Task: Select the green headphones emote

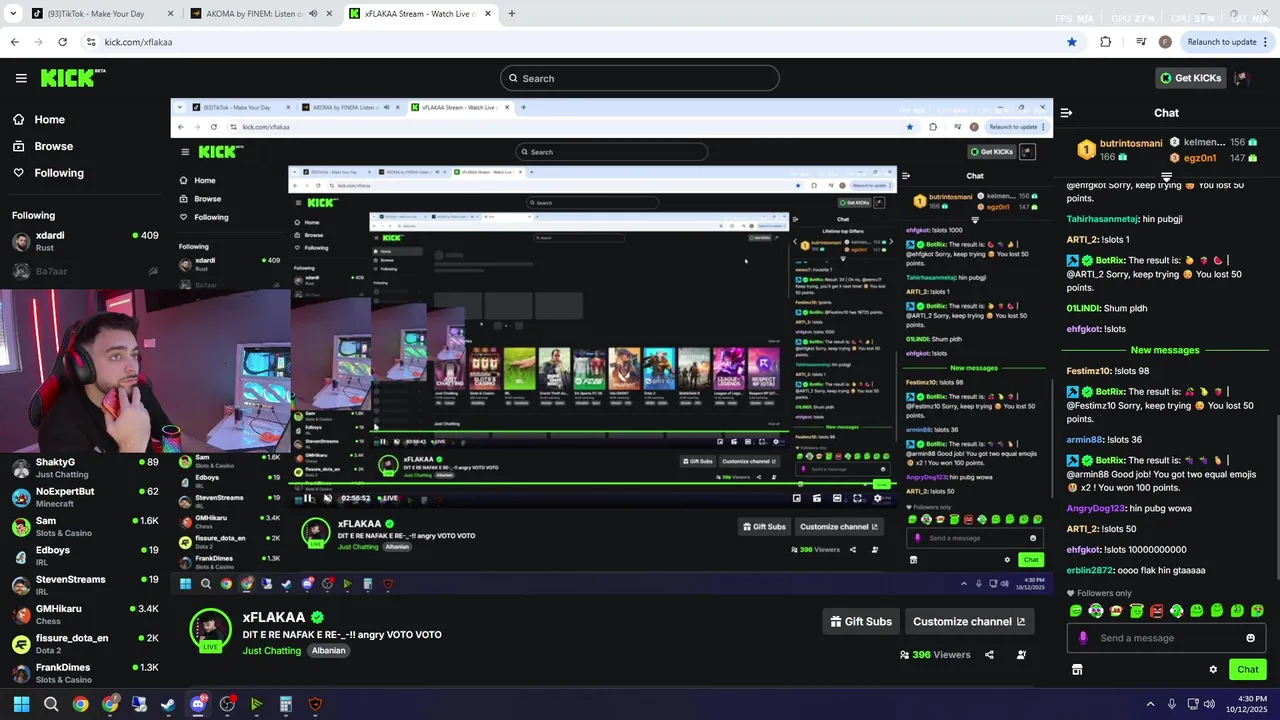Action: point(1177,611)
